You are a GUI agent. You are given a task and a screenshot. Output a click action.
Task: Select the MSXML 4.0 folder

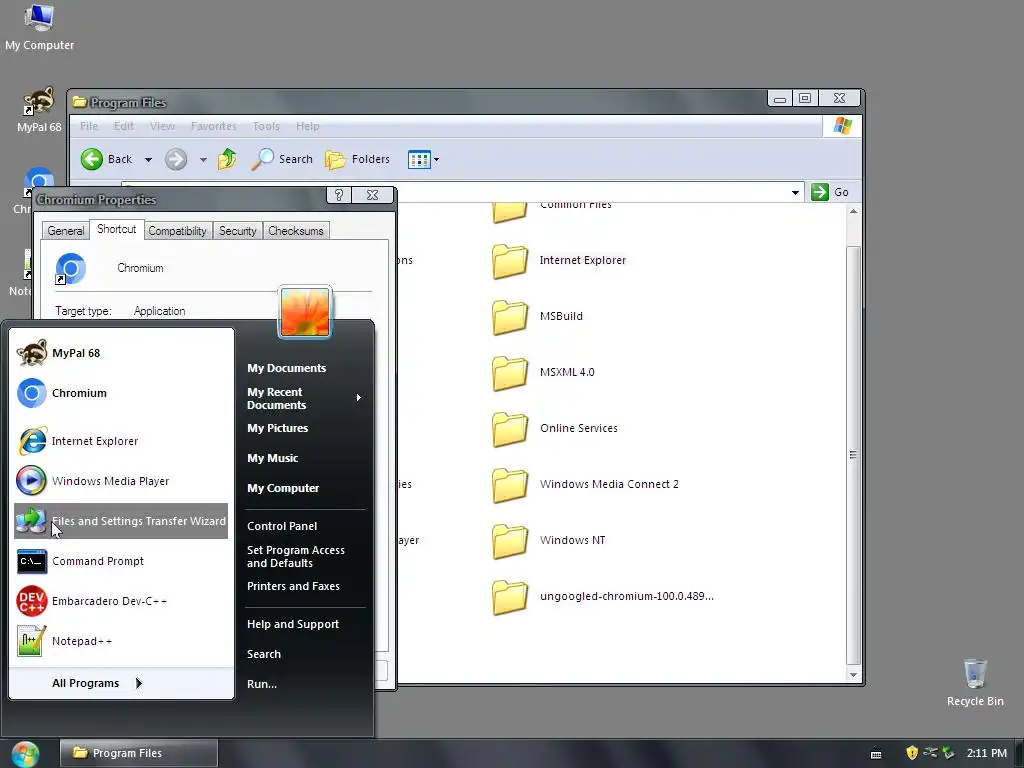pos(543,373)
